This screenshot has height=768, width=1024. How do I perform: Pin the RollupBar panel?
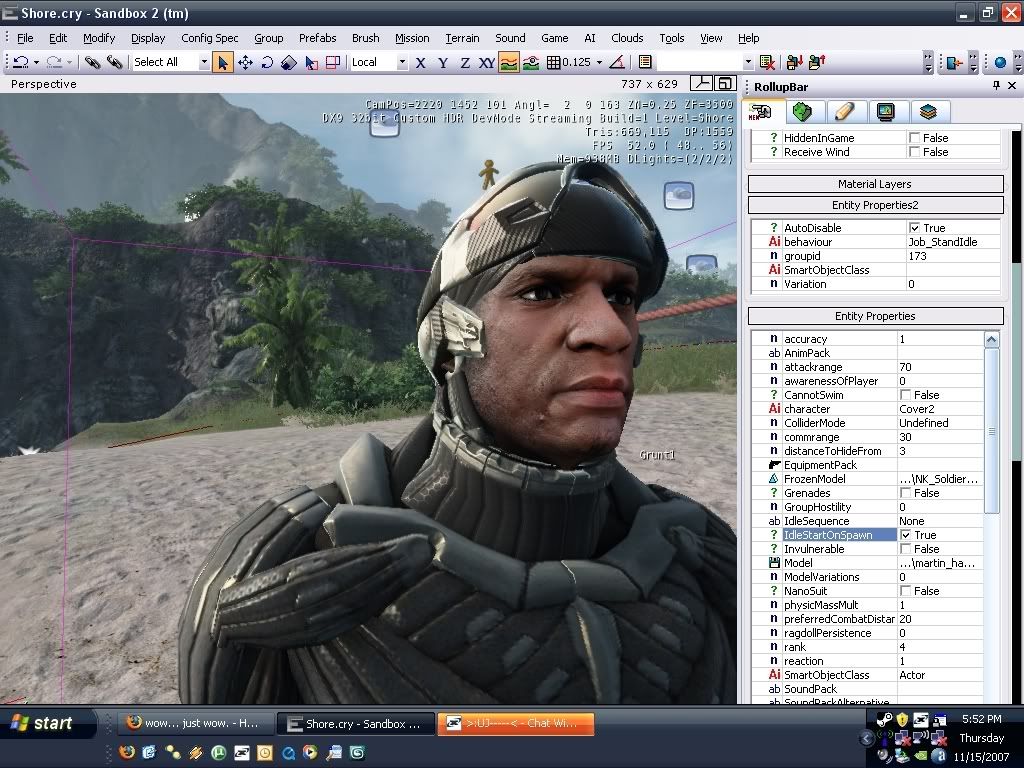(996, 86)
